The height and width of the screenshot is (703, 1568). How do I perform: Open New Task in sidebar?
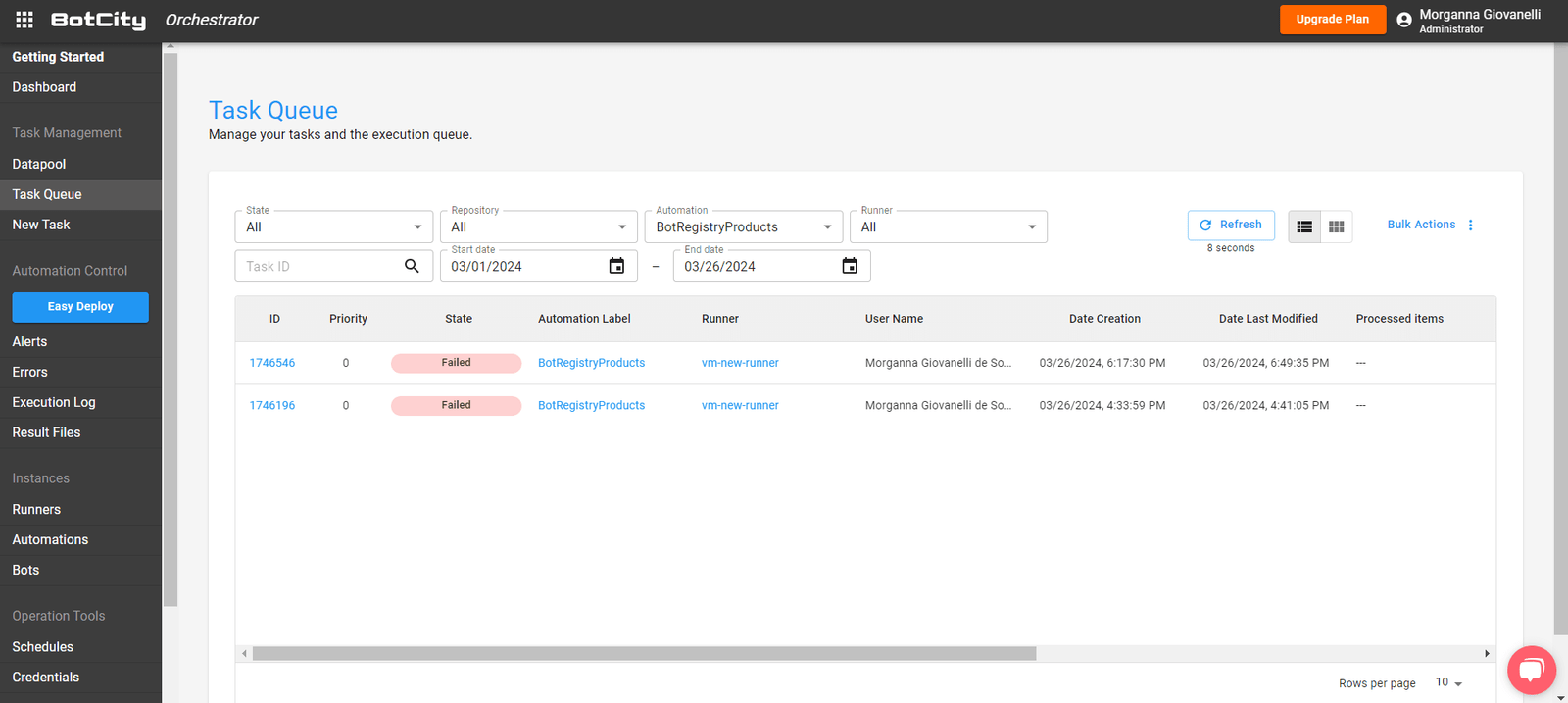pyautogui.click(x=41, y=225)
